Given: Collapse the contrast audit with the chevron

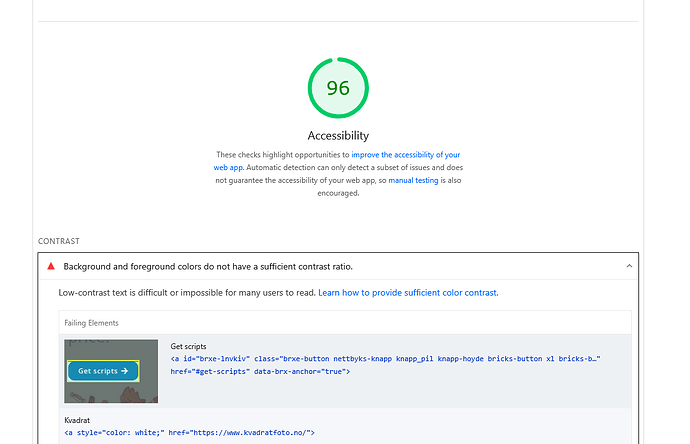Looking at the screenshot, I should [x=628, y=267].
